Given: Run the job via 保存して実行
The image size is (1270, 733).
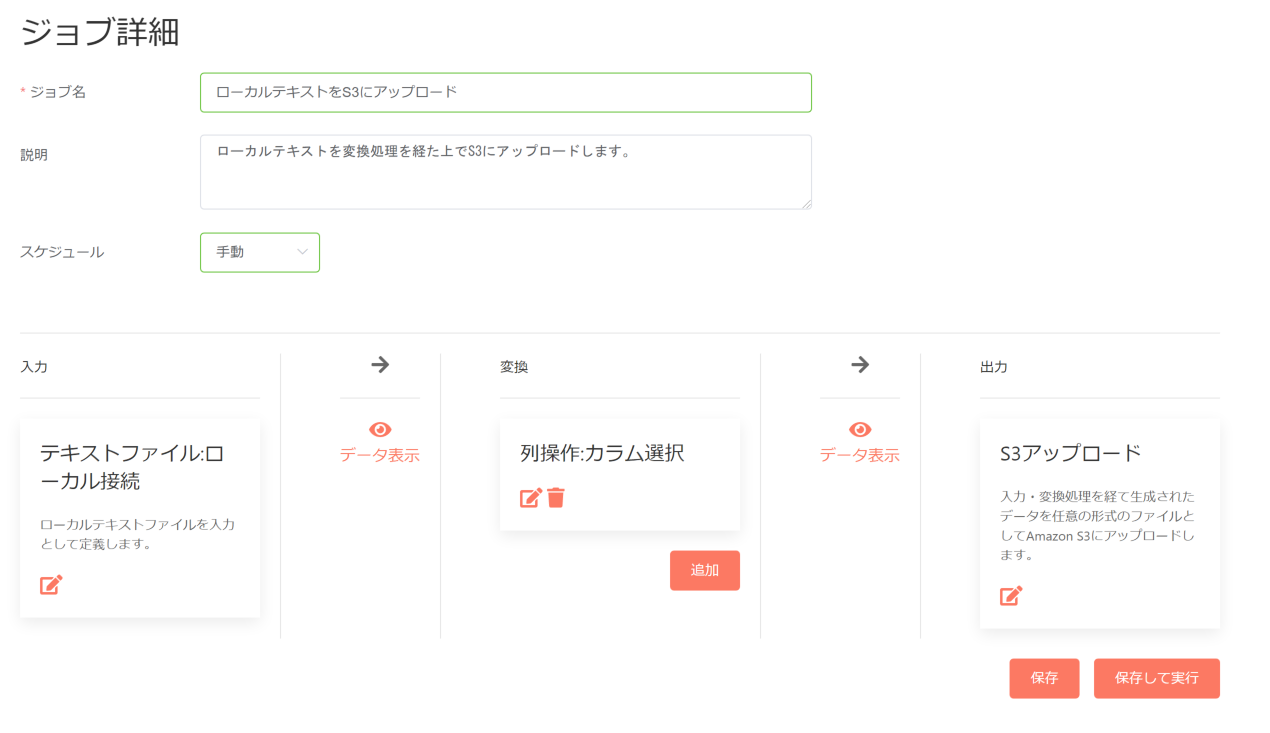Looking at the screenshot, I should [x=1156, y=678].
